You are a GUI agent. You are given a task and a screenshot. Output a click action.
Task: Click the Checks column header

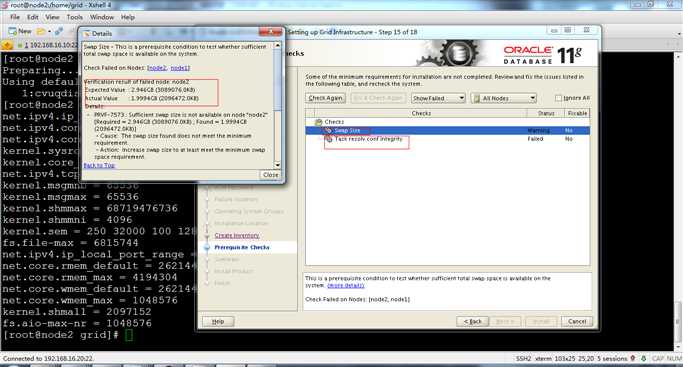click(x=421, y=113)
